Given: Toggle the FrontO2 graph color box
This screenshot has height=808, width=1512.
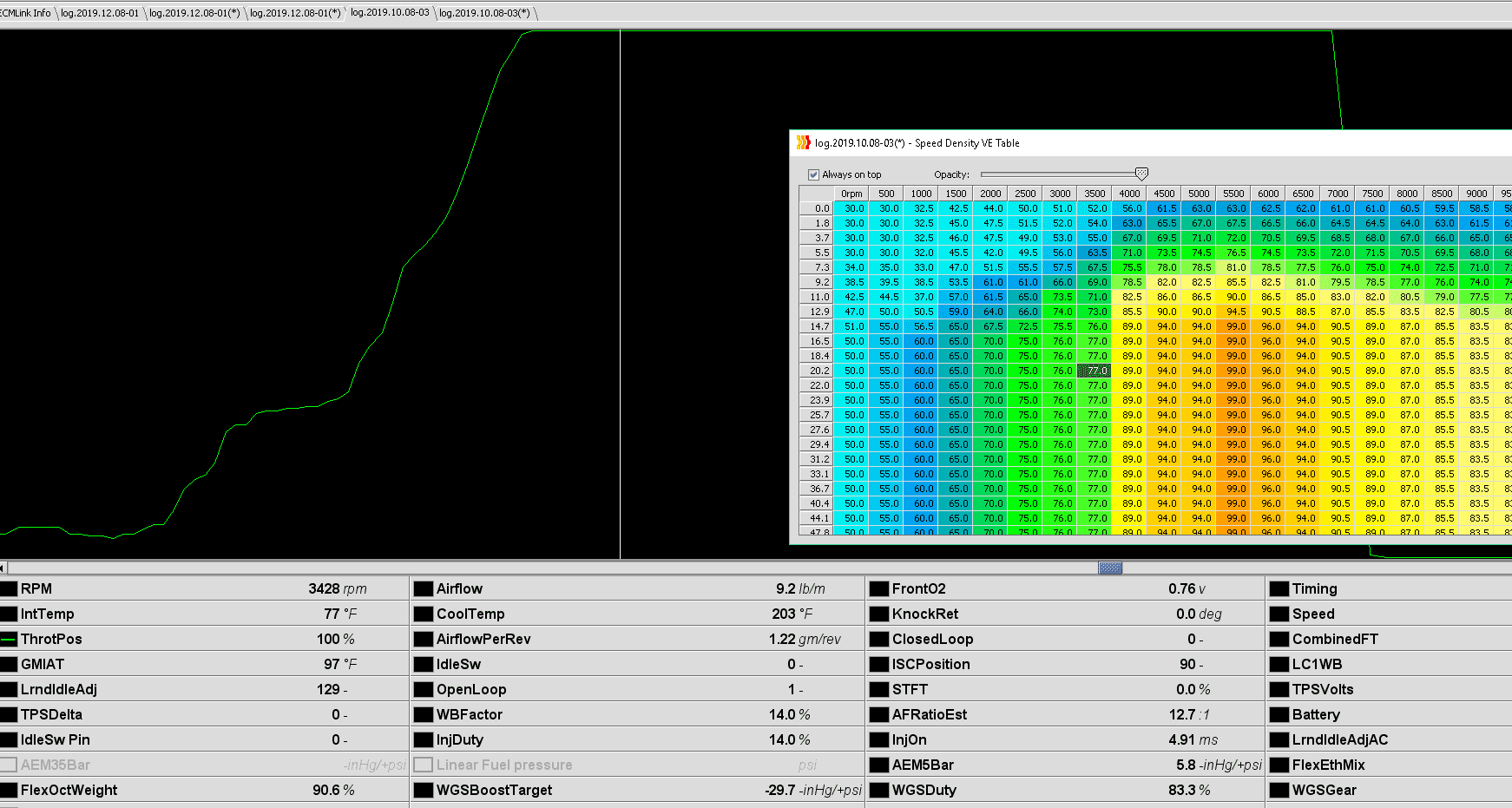Looking at the screenshot, I should tap(879, 588).
